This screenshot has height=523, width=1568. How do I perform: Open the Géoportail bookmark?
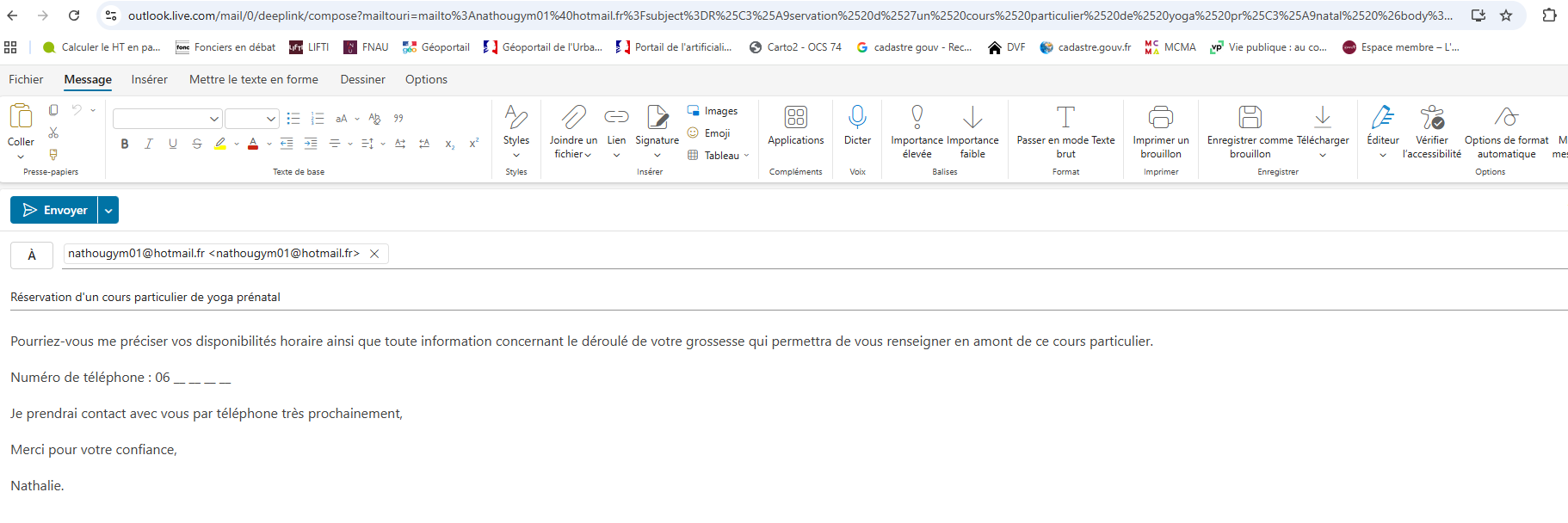click(435, 47)
